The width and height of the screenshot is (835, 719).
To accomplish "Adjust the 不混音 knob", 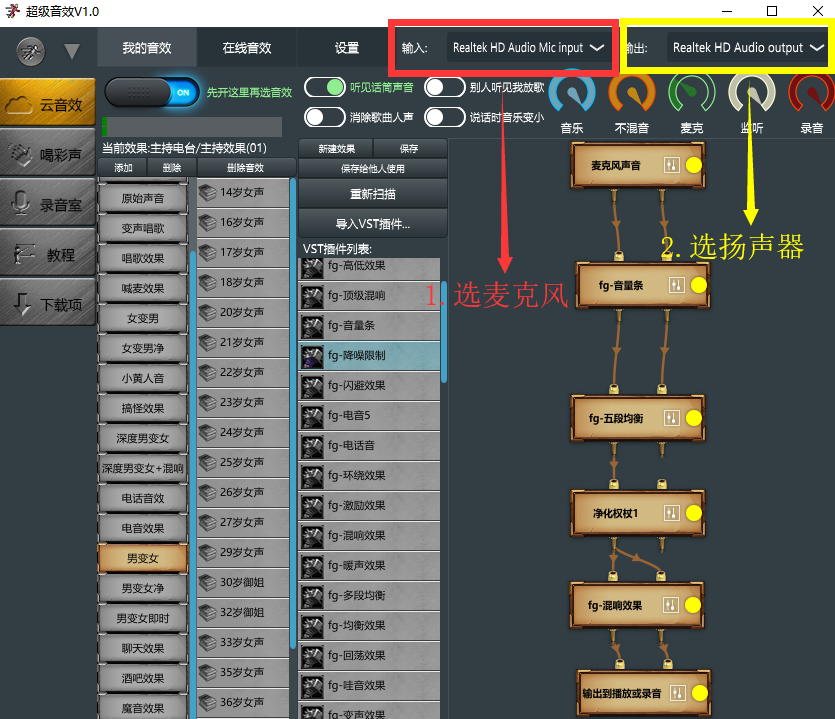I will 632,92.
